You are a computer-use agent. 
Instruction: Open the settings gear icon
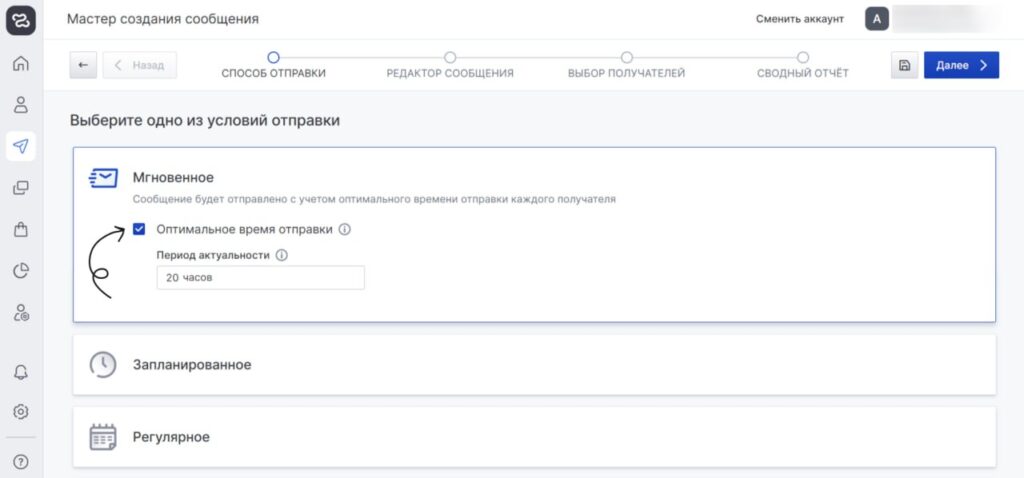[20, 411]
